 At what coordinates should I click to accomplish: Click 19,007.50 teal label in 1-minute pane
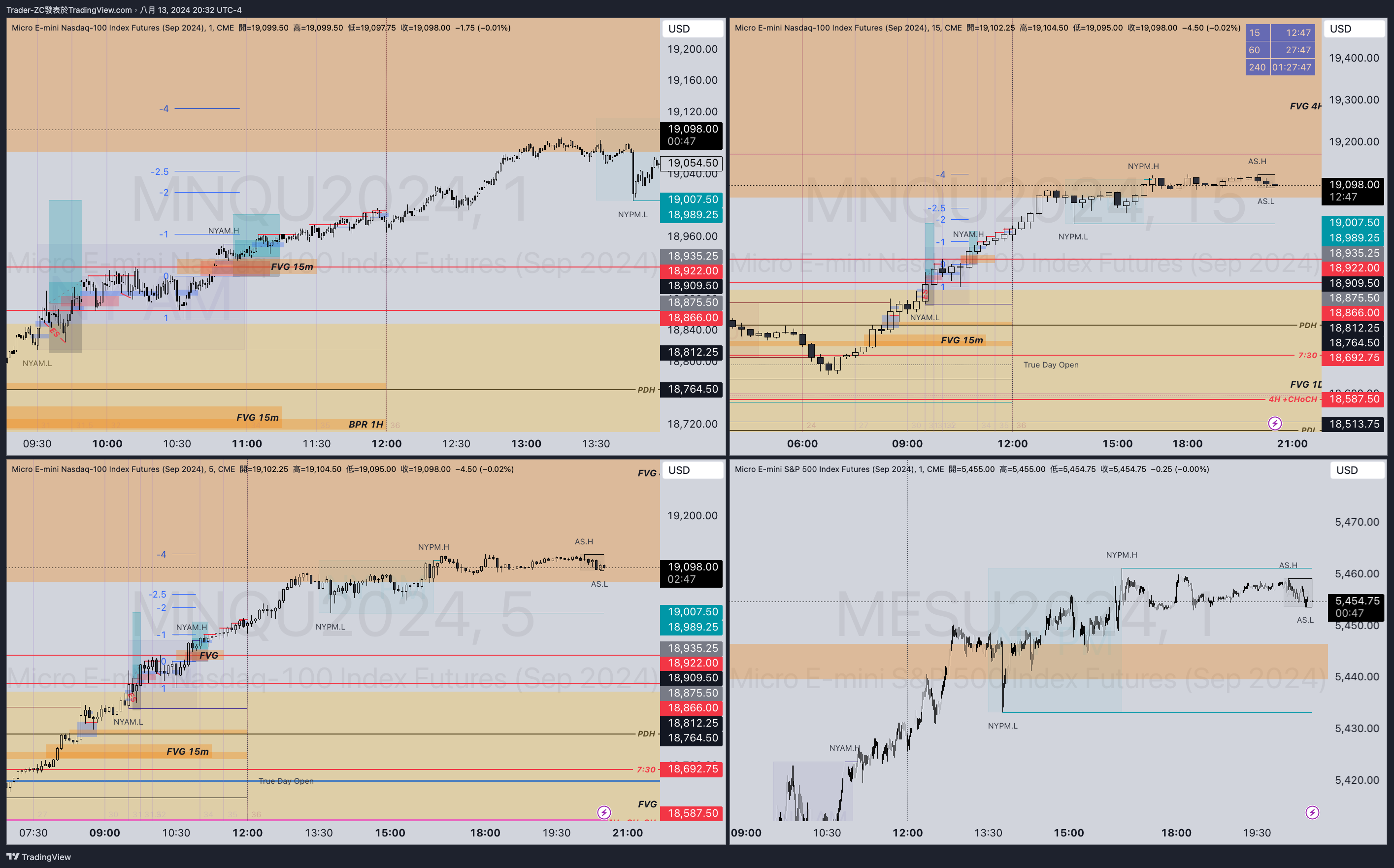coord(692,199)
